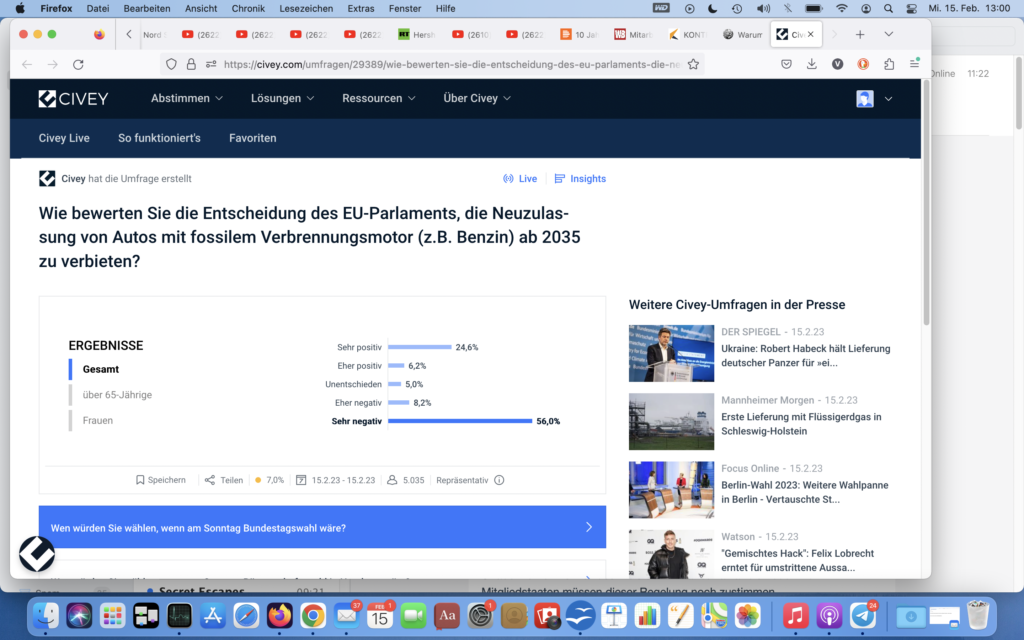Select the Frauen results filter
This screenshot has width=1024, height=640.
point(98,421)
